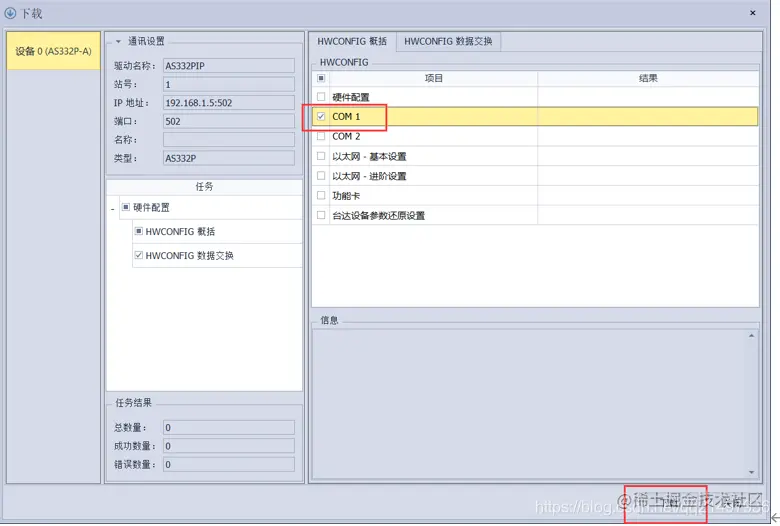Select the 以太网 - 基本设置 row text
780x526 pixels.
click(x=369, y=156)
